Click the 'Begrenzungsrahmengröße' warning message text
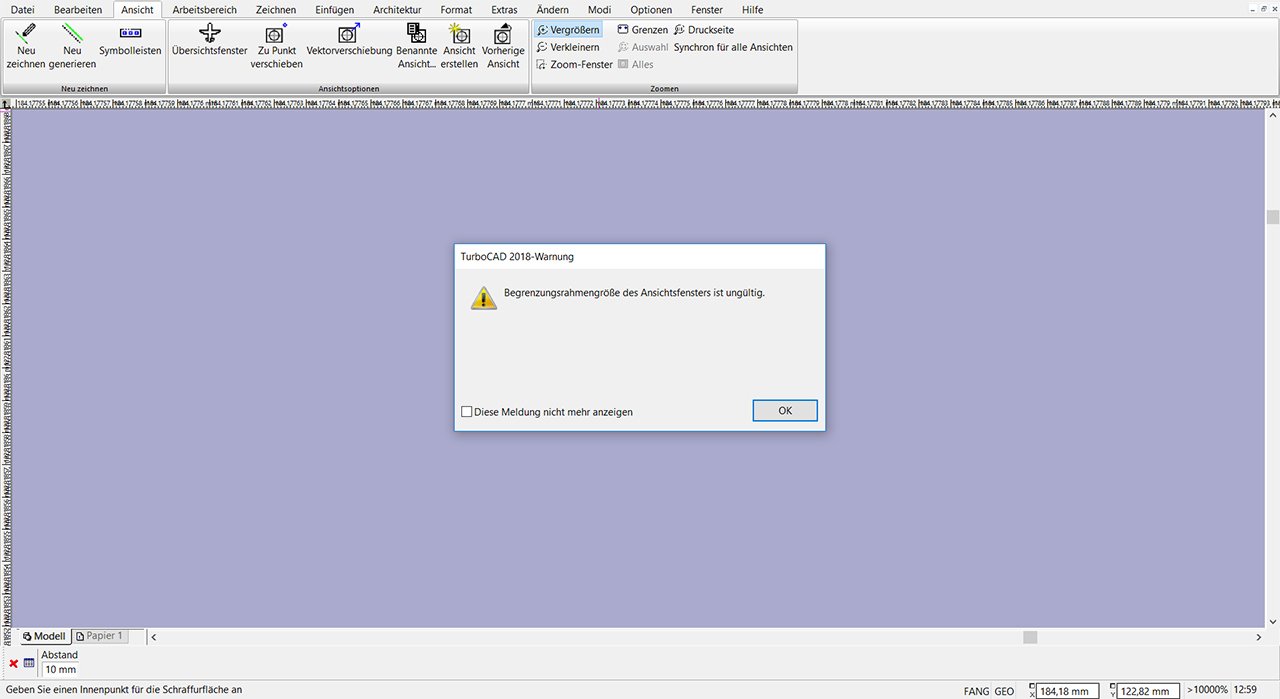Screen dimensions: 1280x699 point(635,293)
